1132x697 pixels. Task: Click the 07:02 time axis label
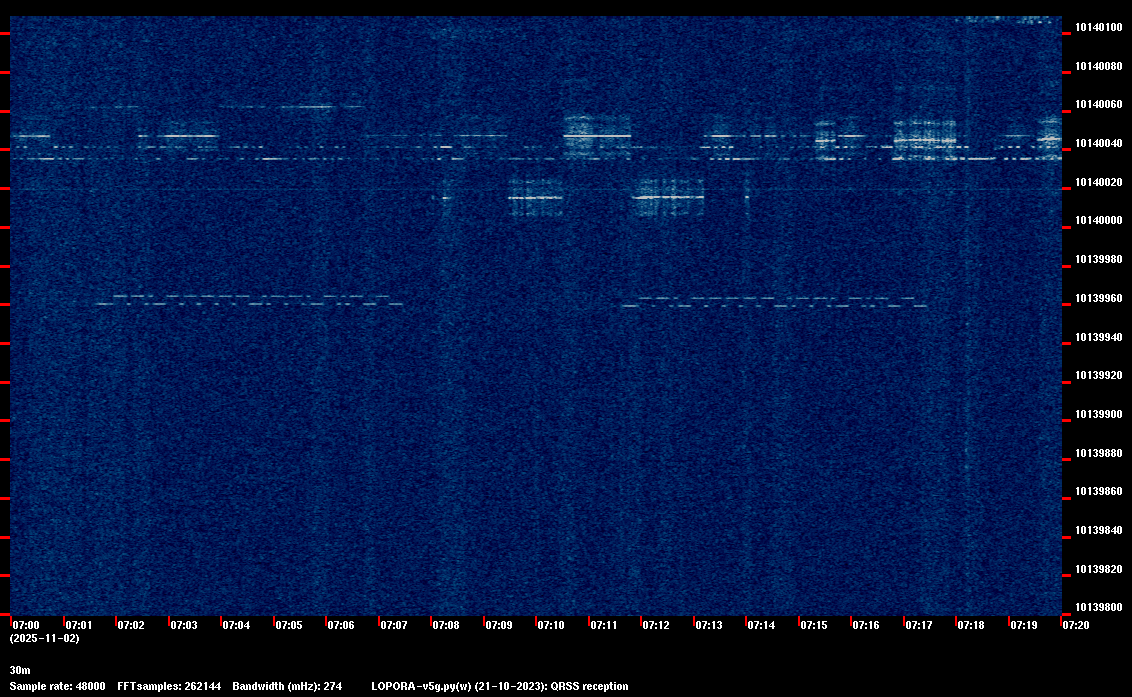[x=131, y=625]
